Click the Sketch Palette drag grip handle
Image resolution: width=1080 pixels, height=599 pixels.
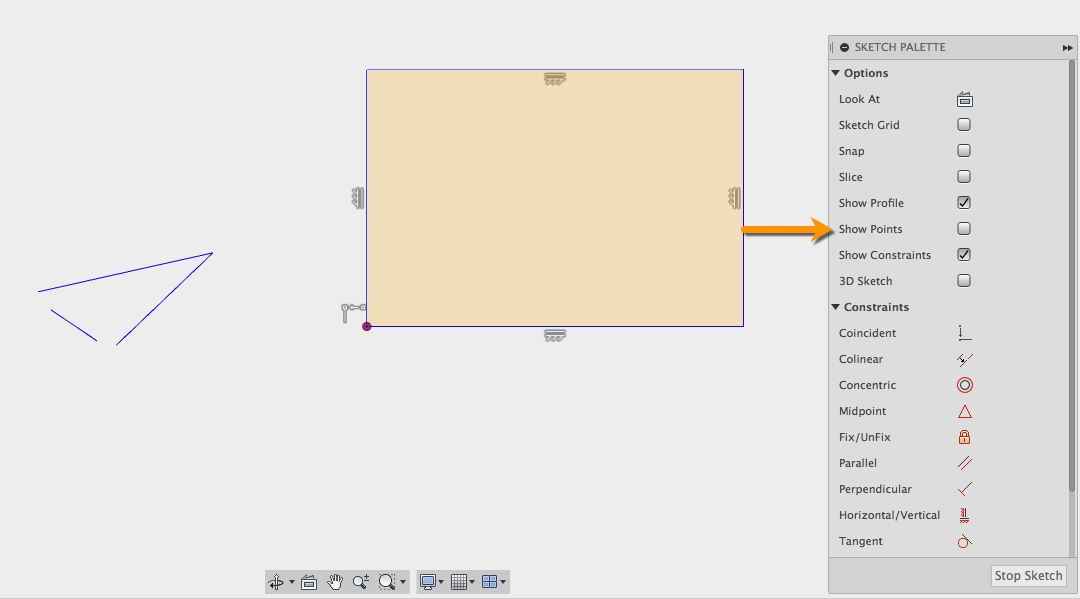(831, 48)
